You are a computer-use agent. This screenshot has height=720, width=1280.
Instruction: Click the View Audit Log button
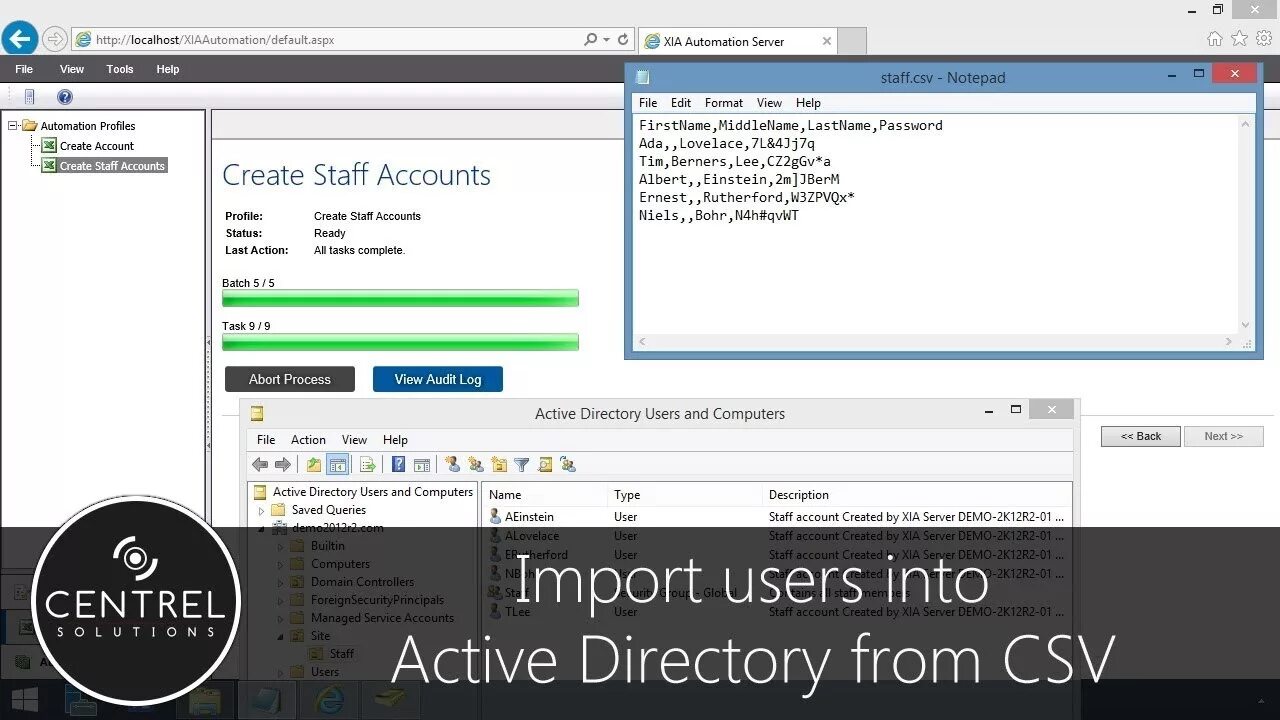click(x=438, y=379)
